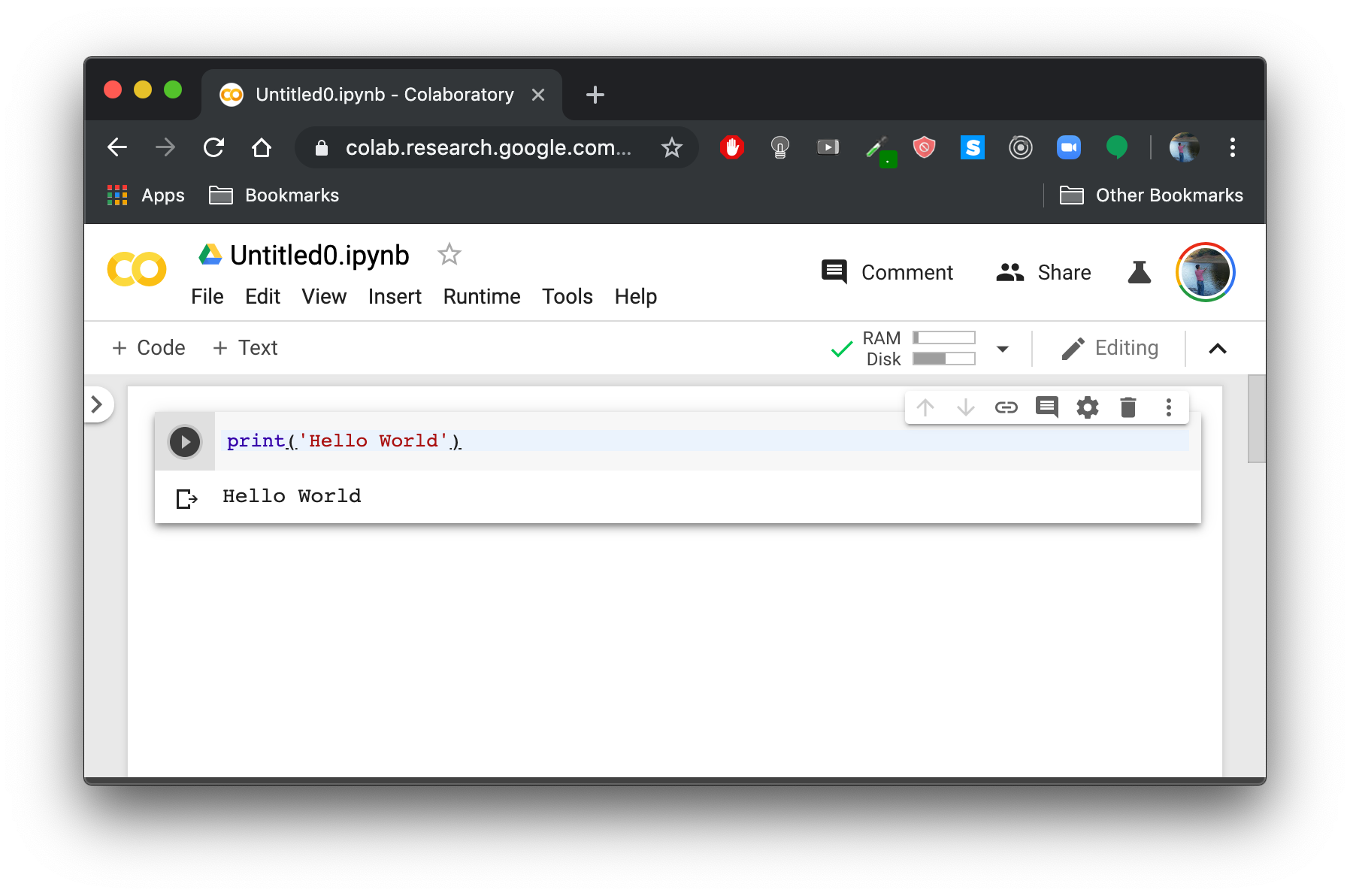Reload the Colab page
Viewport: 1350px width, 896px height.
[214, 147]
